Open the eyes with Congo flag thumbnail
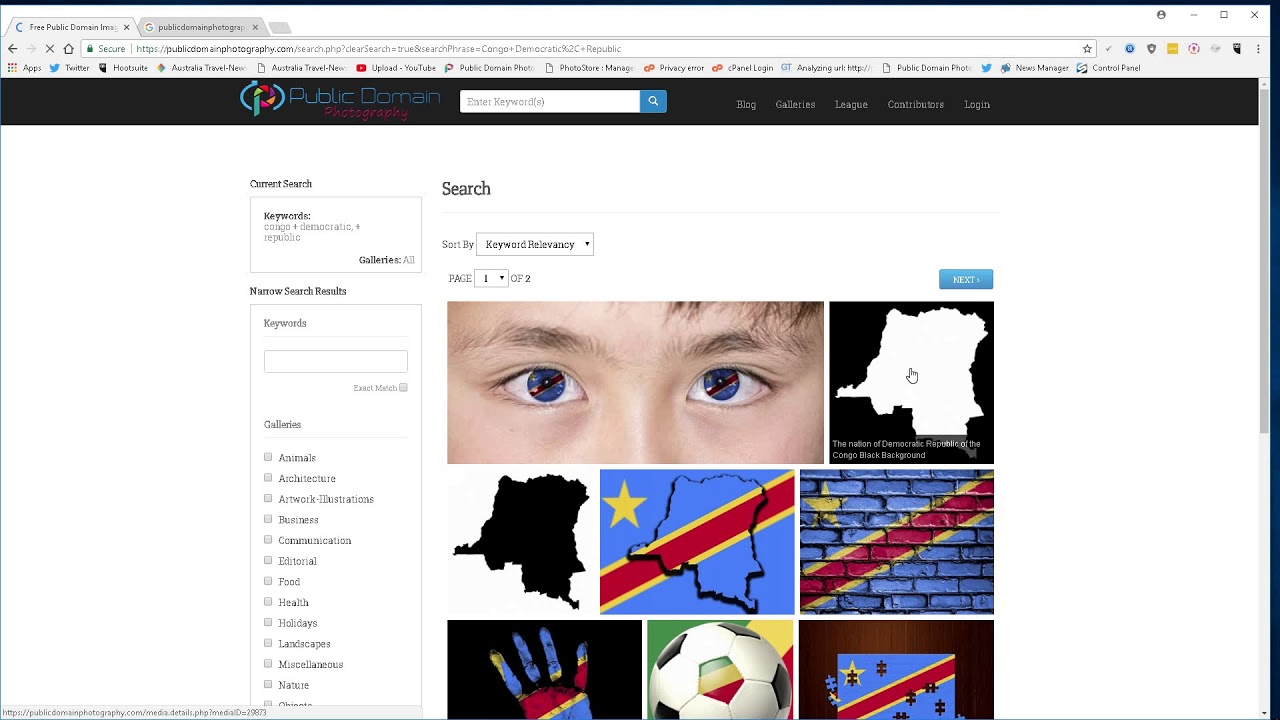Viewport: 1280px width, 720px height. point(635,383)
